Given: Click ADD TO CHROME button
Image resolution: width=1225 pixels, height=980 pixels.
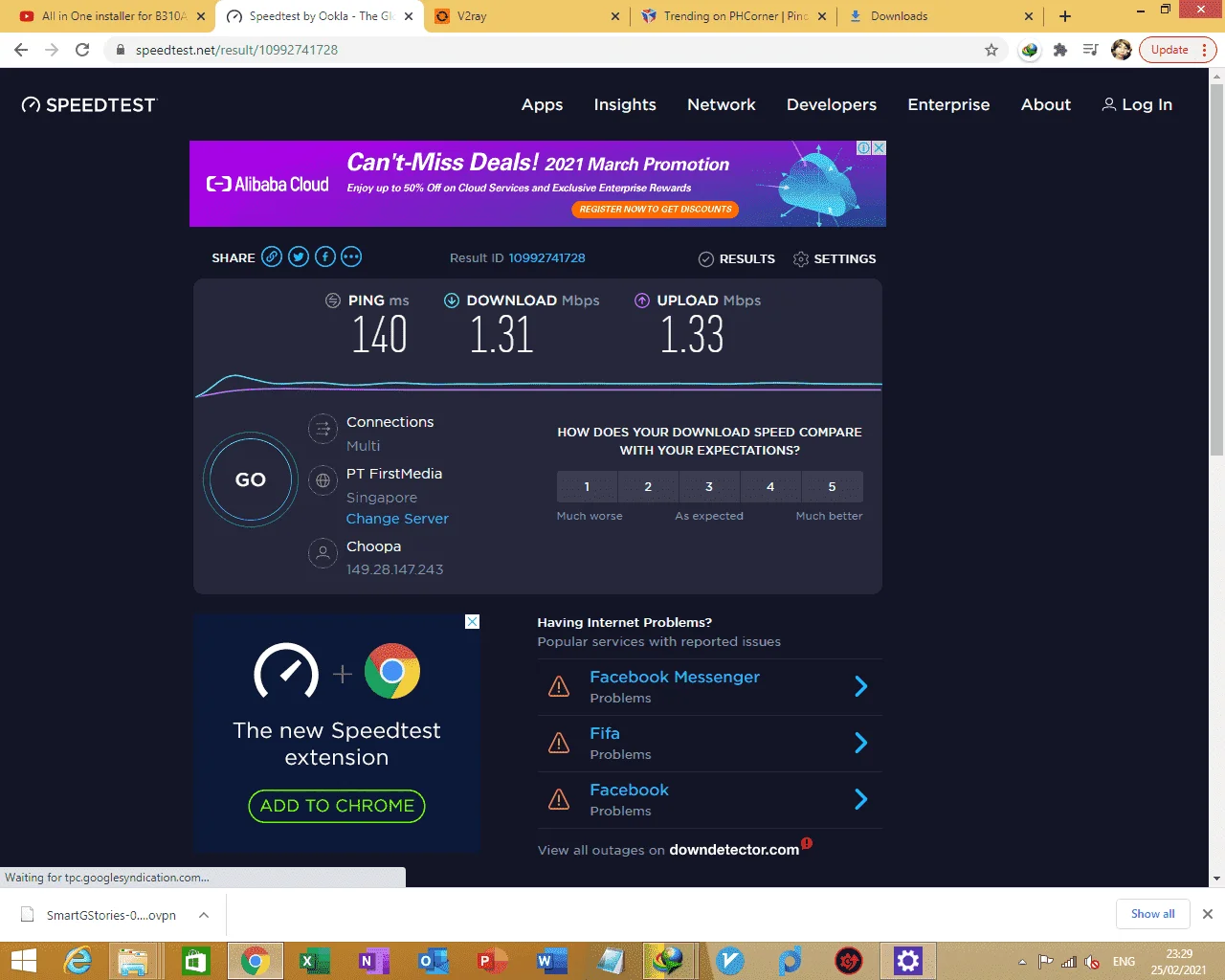Looking at the screenshot, I should tap(337, 806).
